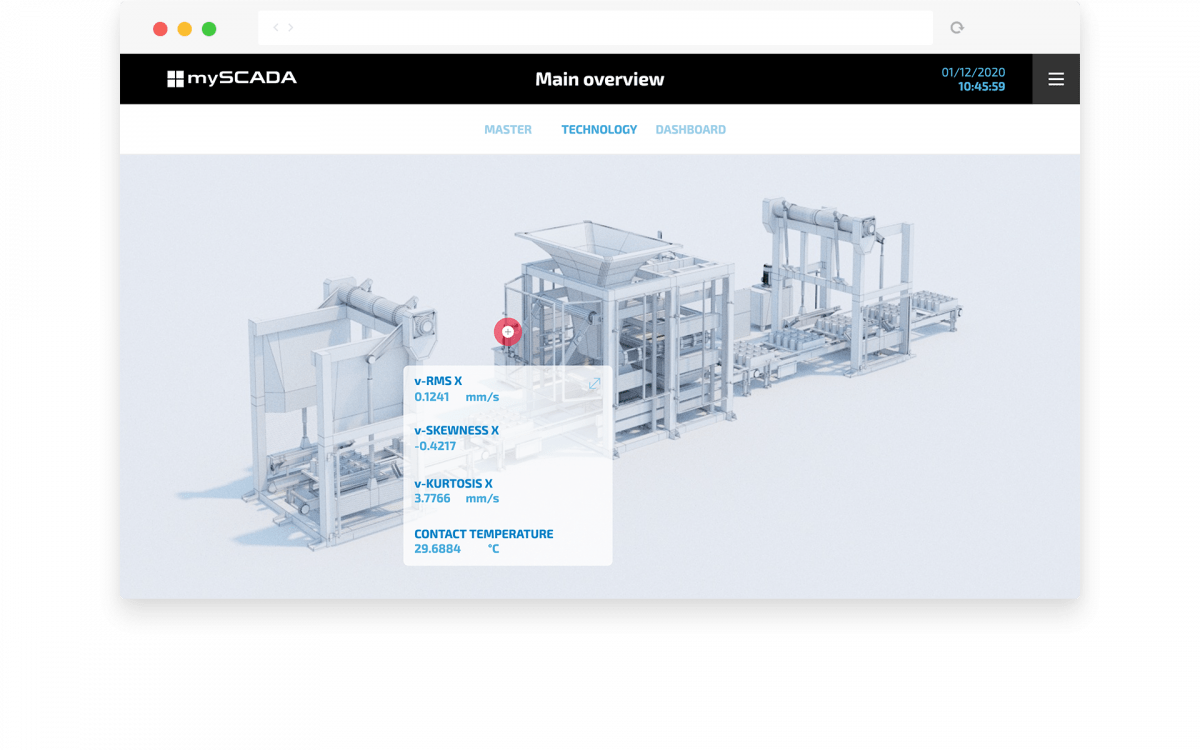The width and height of the screenshot is (1200, 750).
Task: Switch to the DASHBOARD tab
Action: [x=691, y=130]
